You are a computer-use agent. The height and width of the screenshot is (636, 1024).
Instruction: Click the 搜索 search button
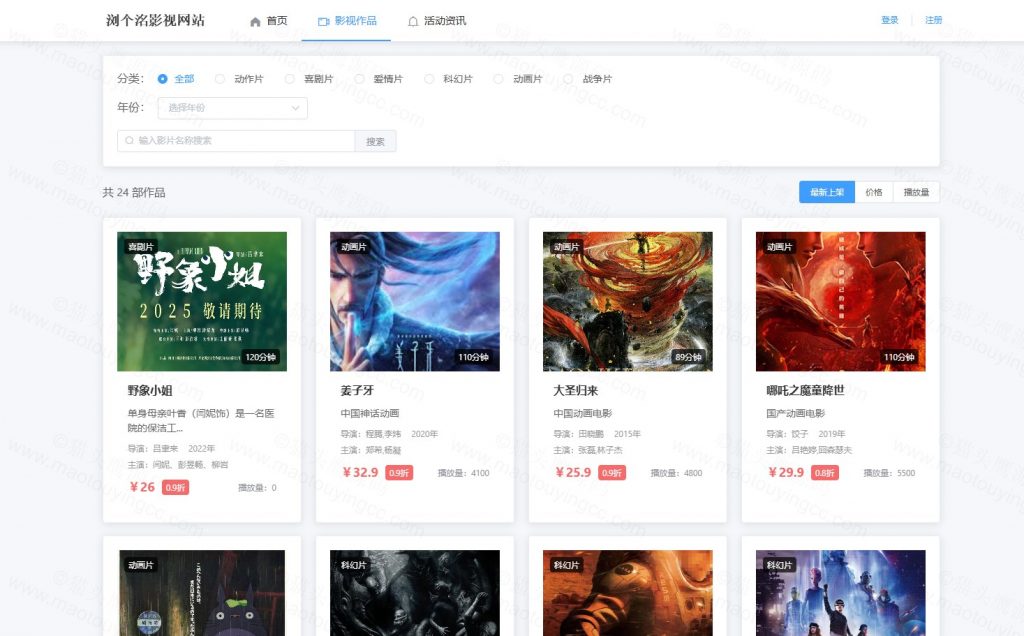(376, 141)
